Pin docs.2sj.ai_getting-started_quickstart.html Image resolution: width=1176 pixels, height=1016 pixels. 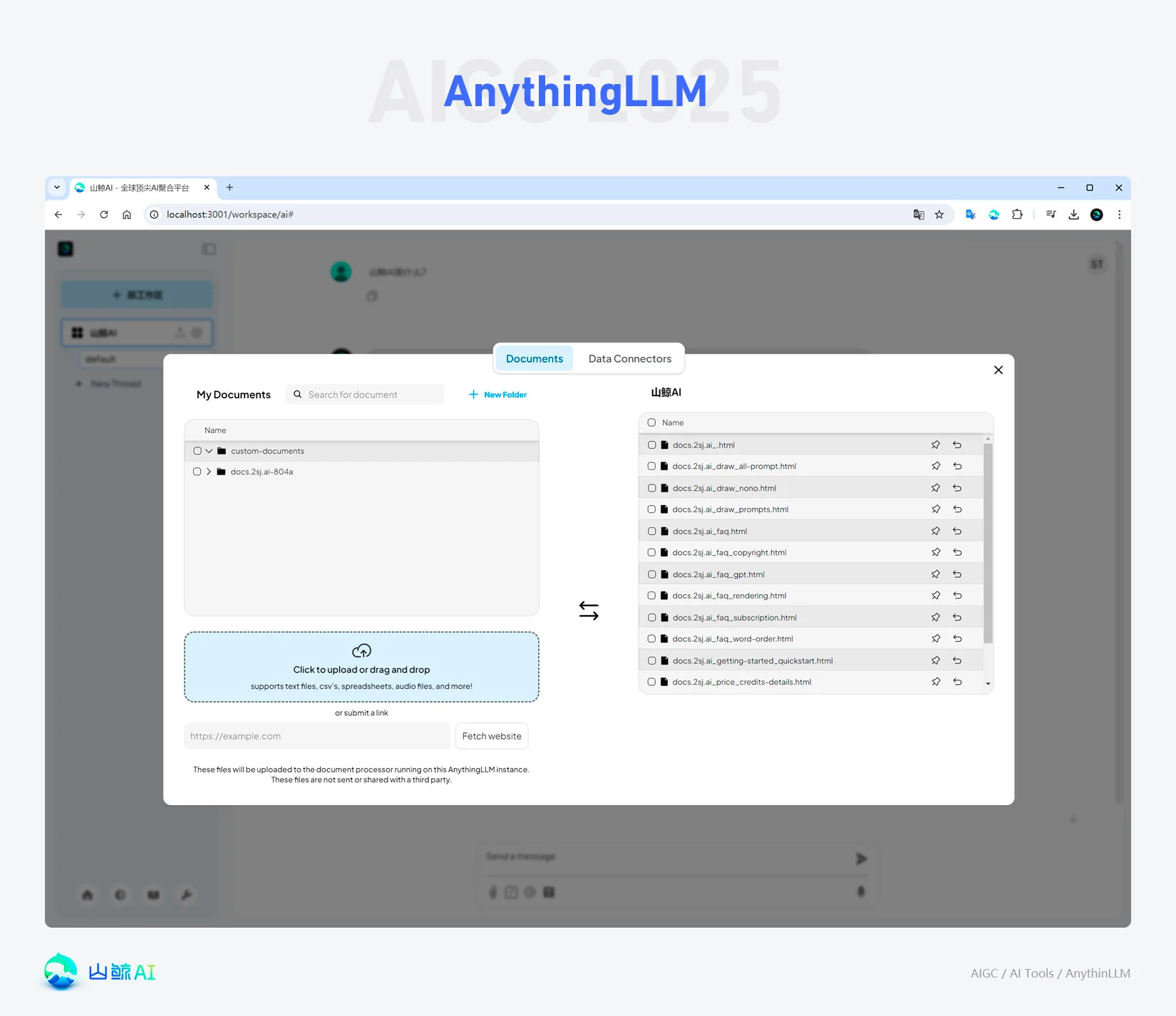point(936,660)
